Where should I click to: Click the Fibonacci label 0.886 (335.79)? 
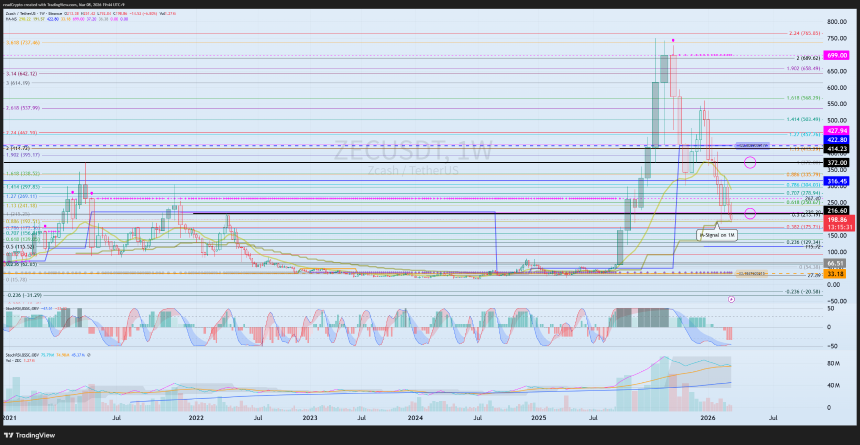click(x=803, y=174)
